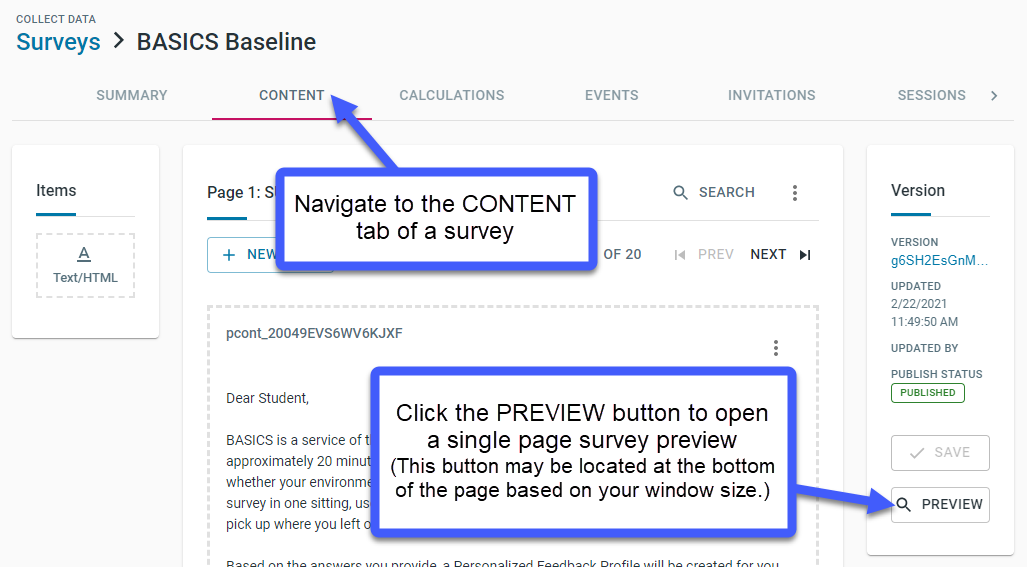Switch to the SESSIONS tab
Image resolution: width=1027 pixels, height=567 pixels.
[x=931, y=96]
